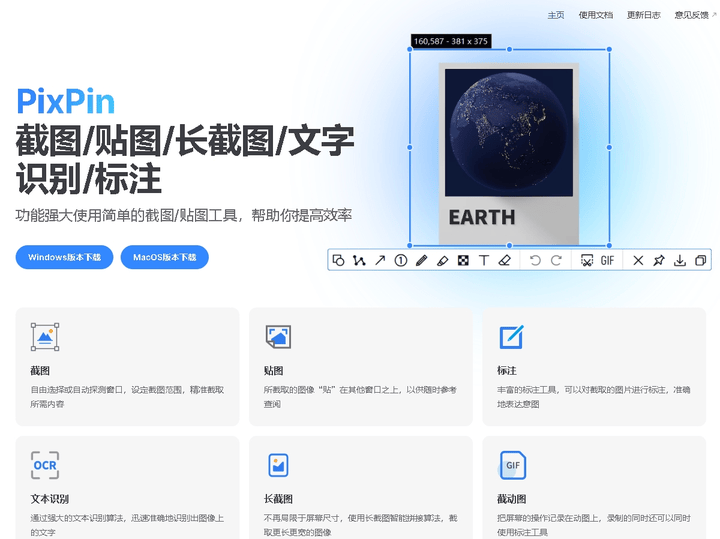Click the OCR text recognition icon
This screenshot has height=539, width=720.
point(45,465)
